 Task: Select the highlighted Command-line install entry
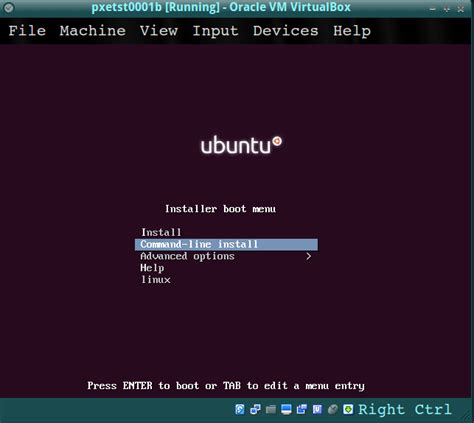pyautogui.click(x=226, y=244)
